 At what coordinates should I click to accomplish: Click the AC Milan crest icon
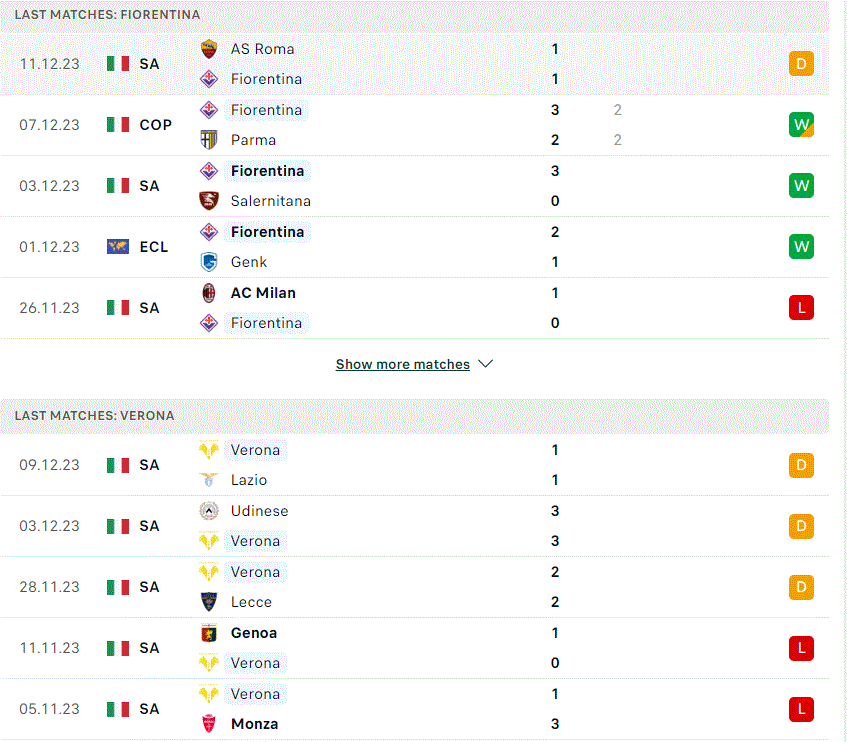[x=209, y=293]
